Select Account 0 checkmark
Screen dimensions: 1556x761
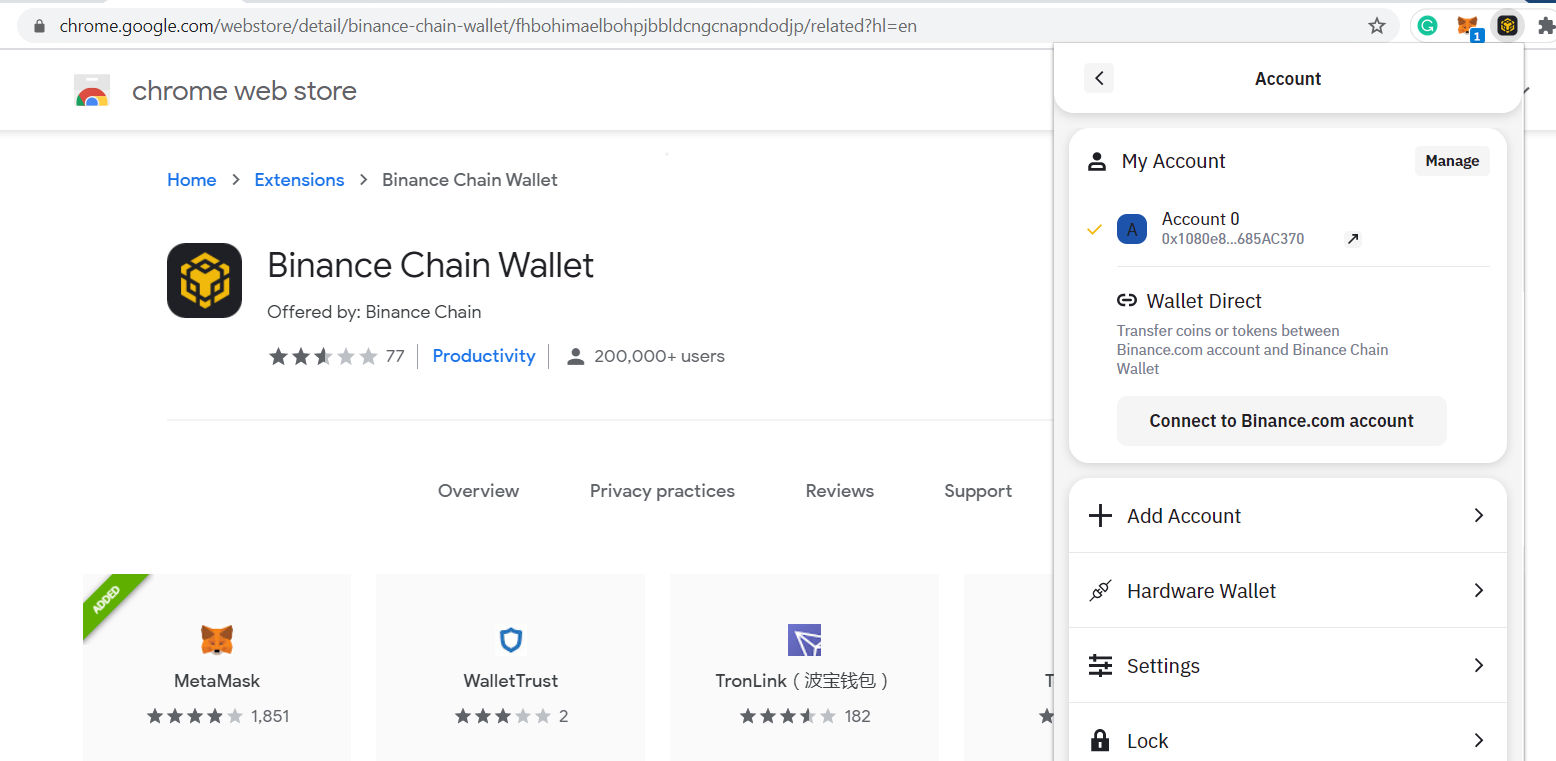1094,229
